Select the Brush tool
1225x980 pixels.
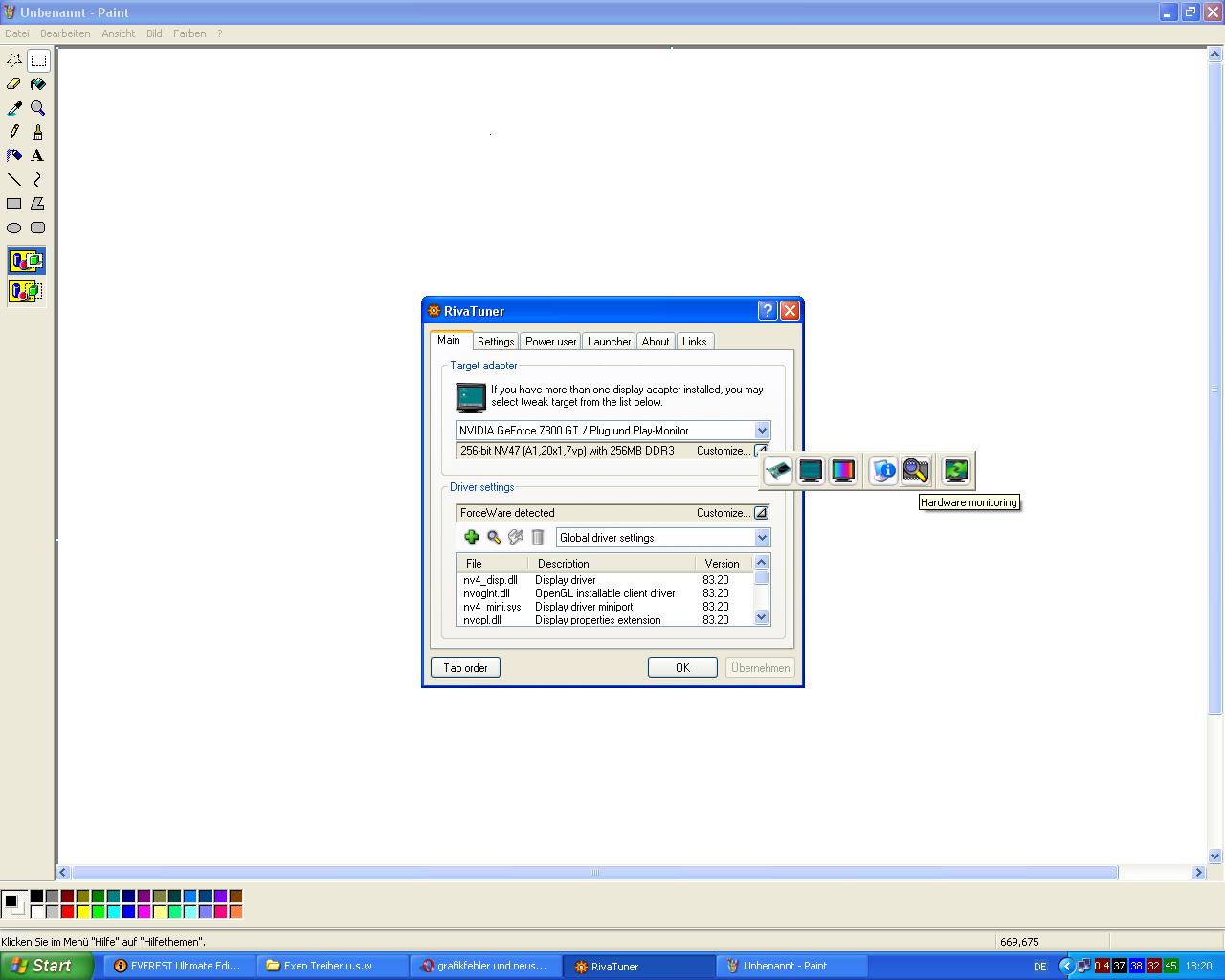[x=38, y=132]
